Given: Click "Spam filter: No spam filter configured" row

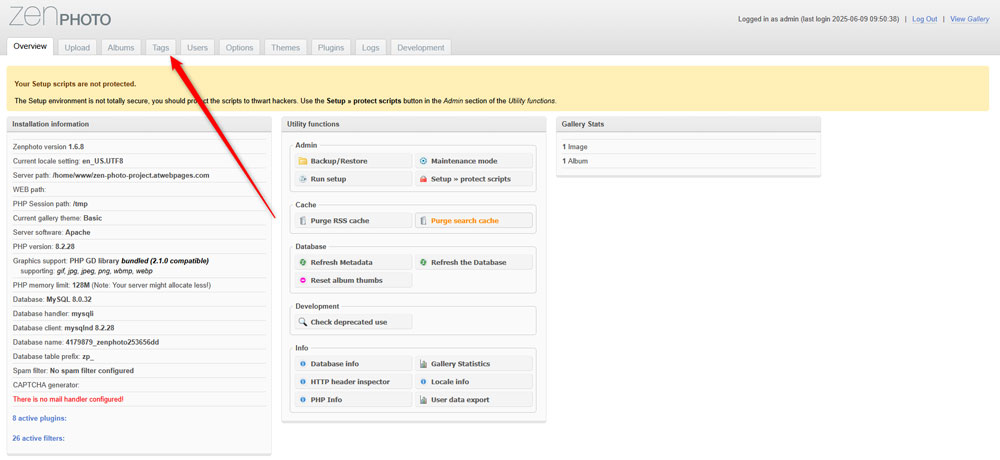Looking at the screenshot, I should [x=139, y=371].
